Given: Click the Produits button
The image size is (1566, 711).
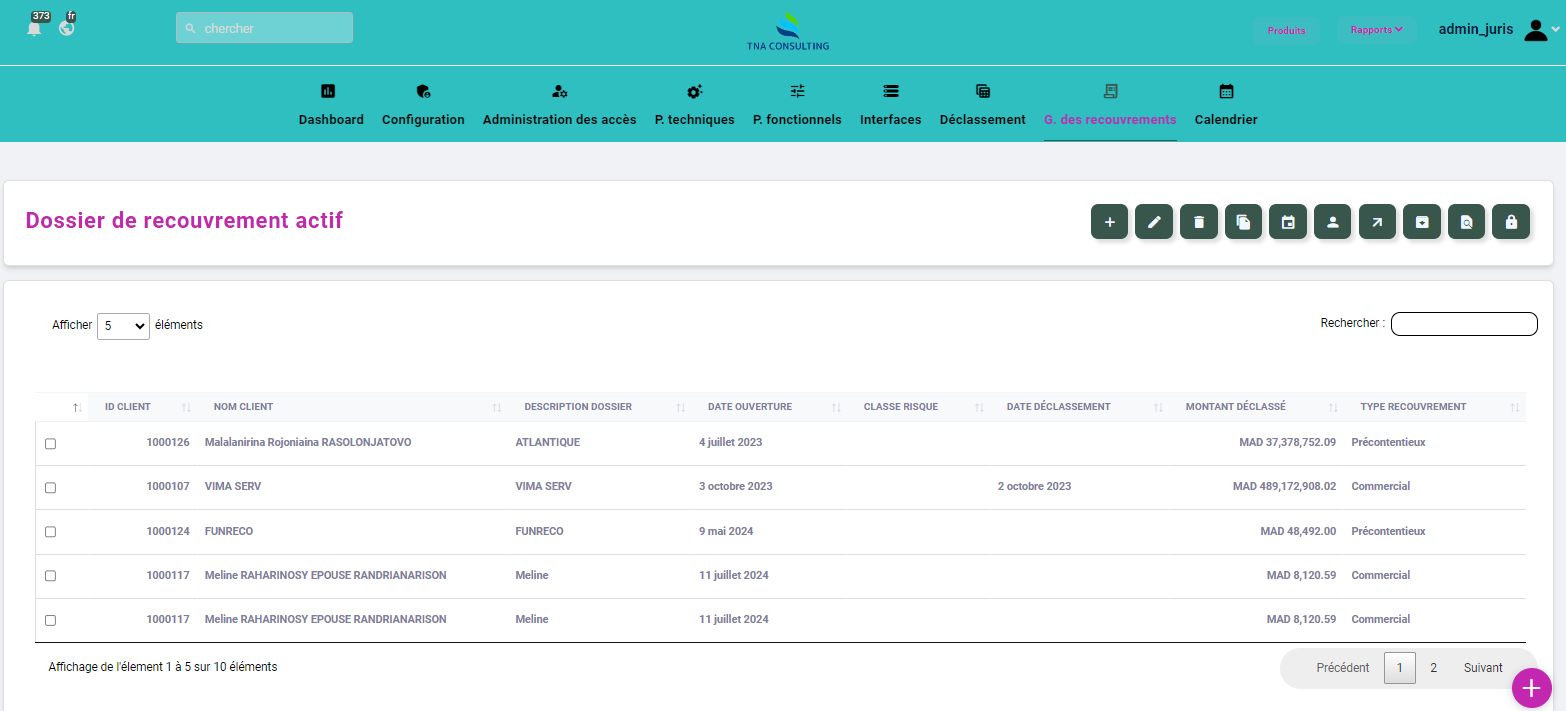Looking at the screenshot, I should click(x=1286, y=30).
